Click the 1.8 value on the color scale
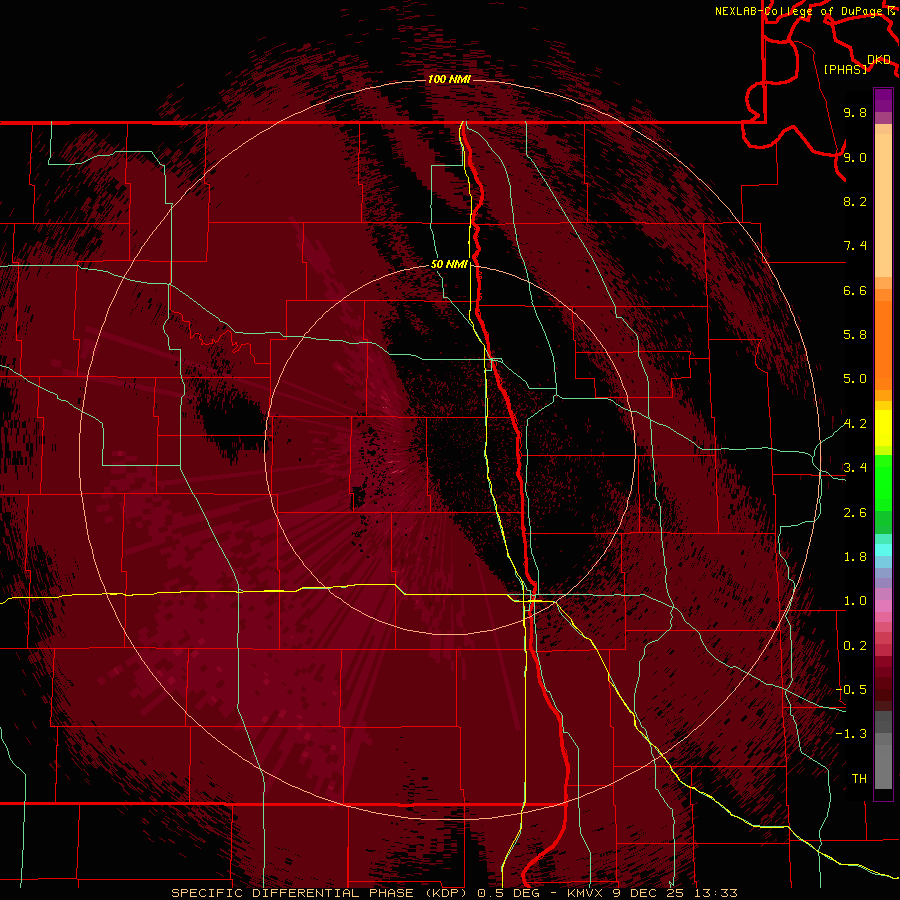The width and height of the screenshot is (900, 900). (855, 557)
